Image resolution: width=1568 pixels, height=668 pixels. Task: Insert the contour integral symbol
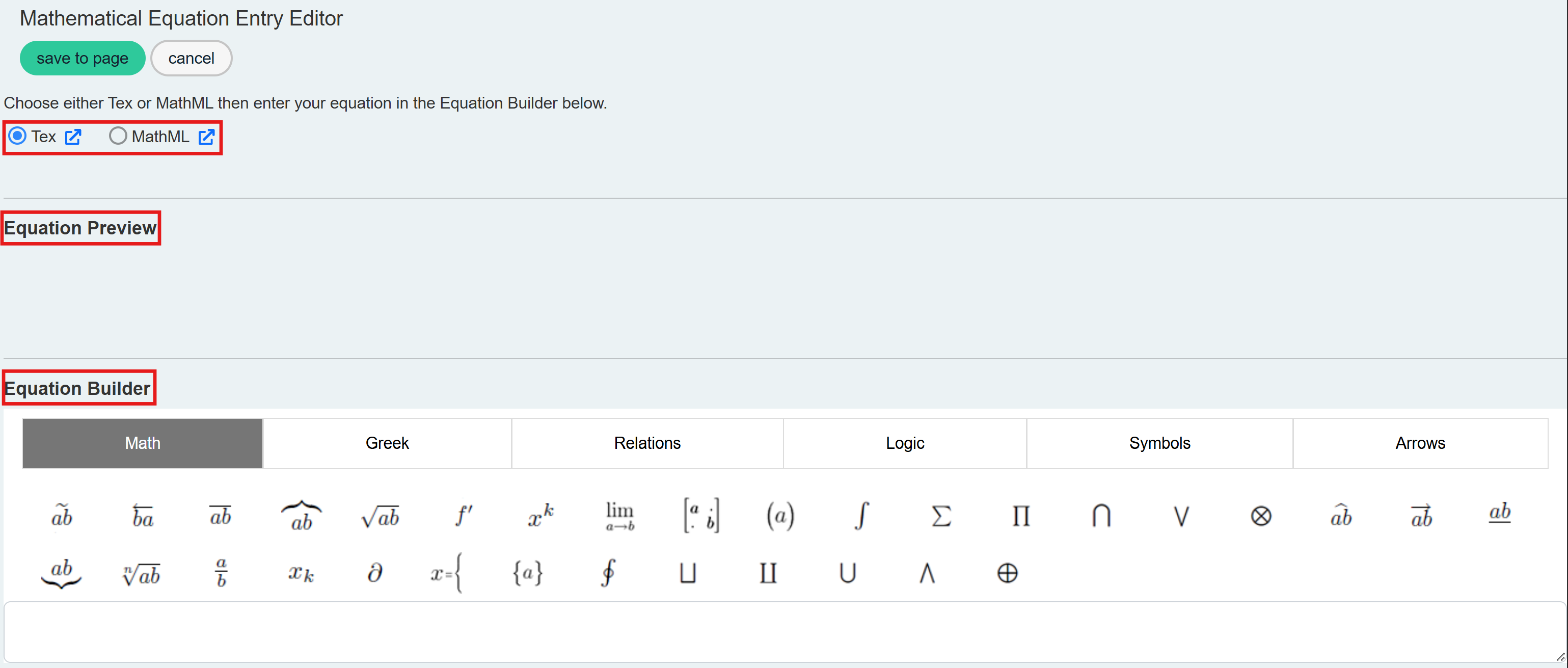coord(607,572)
